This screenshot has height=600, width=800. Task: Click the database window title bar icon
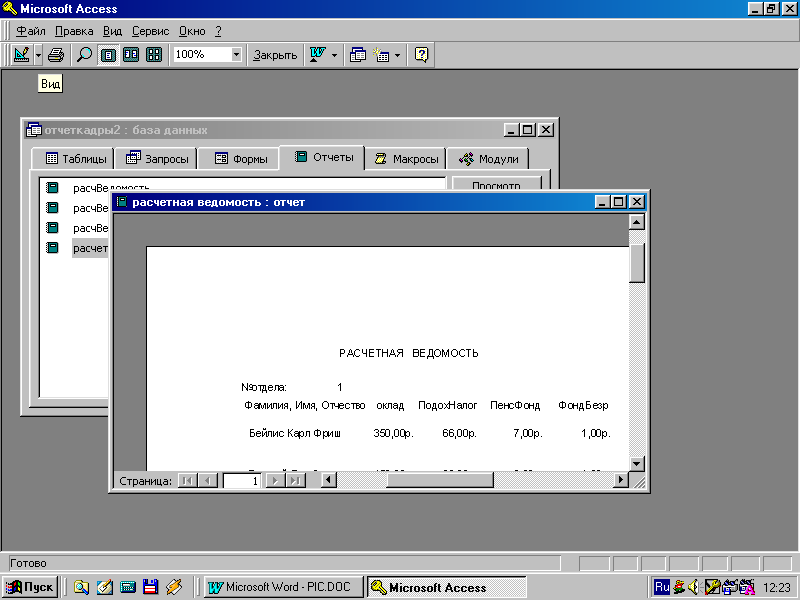(34, 130)
